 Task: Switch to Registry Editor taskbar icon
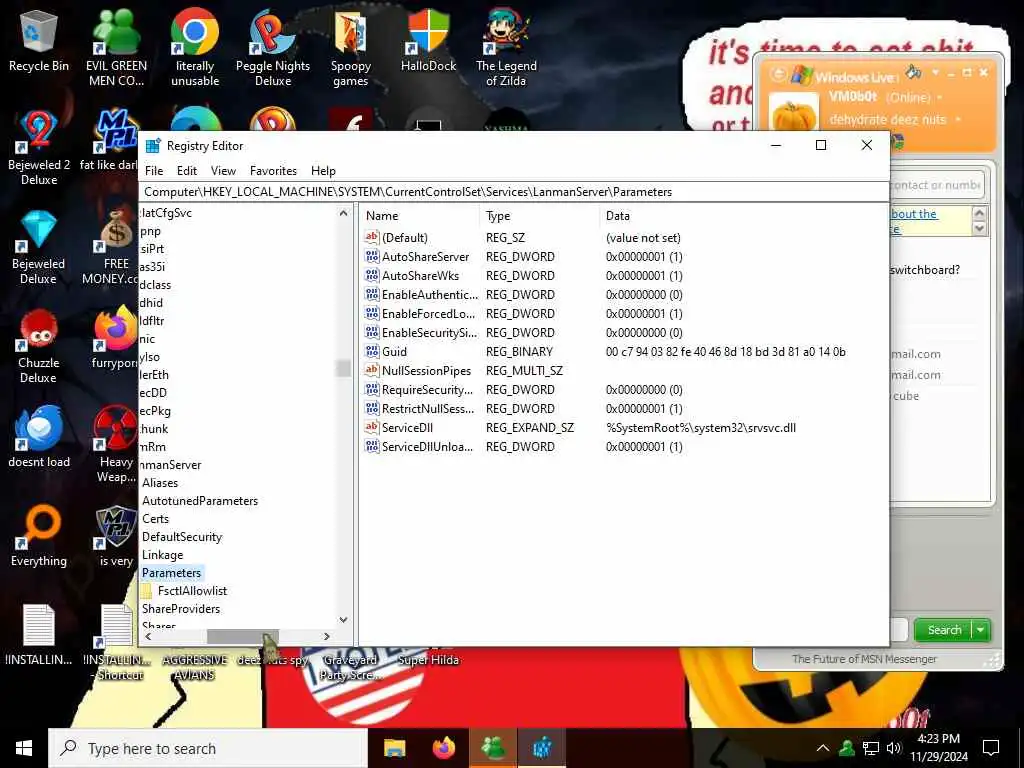click(542, 748)
